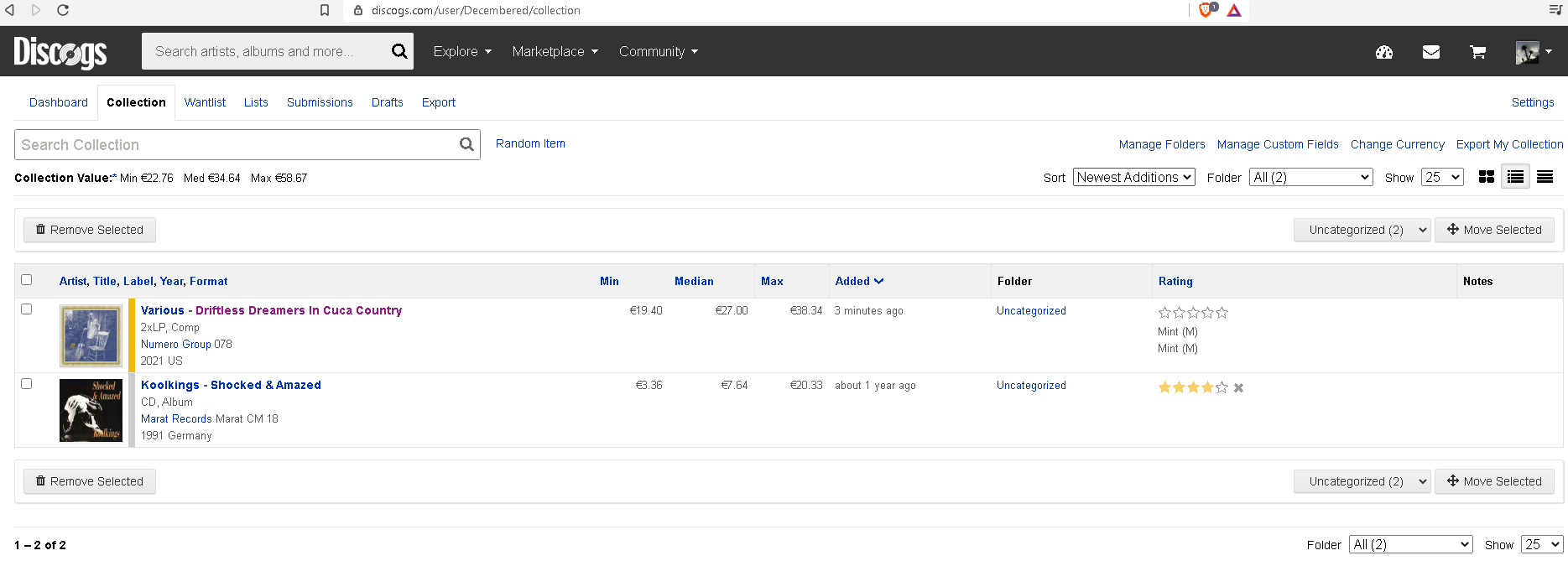This screenshot has width=1568, height=566.
Task: Click the magnifier icon in main search bar
Action: click(x=399, y=51)
